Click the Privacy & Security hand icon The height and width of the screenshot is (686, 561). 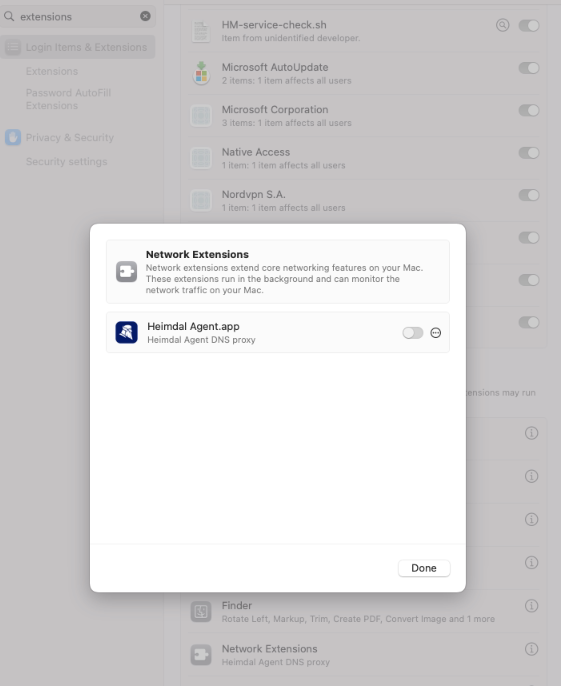point(13,137)
